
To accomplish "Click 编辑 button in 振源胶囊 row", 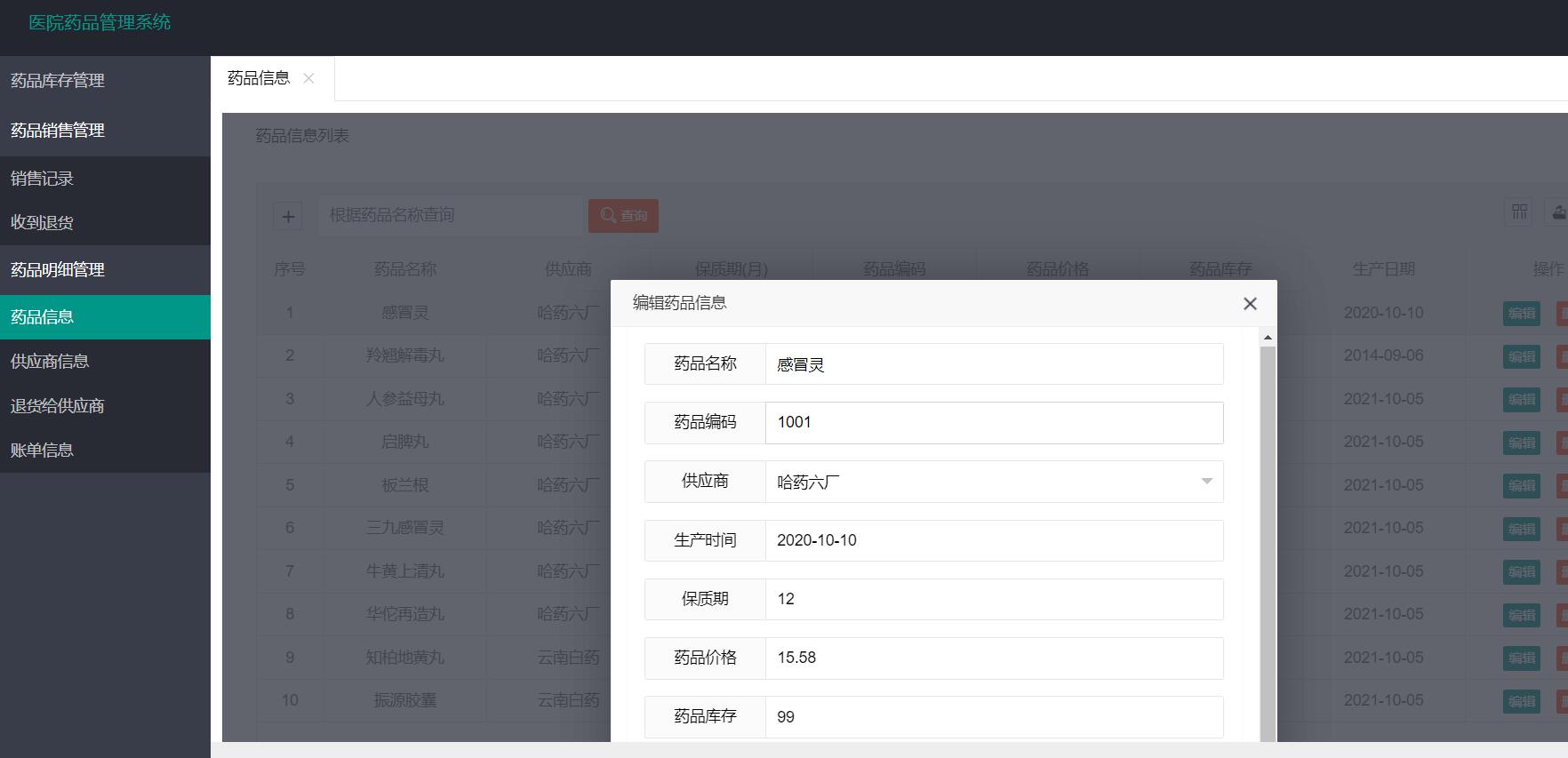I will click(1522, 702).
